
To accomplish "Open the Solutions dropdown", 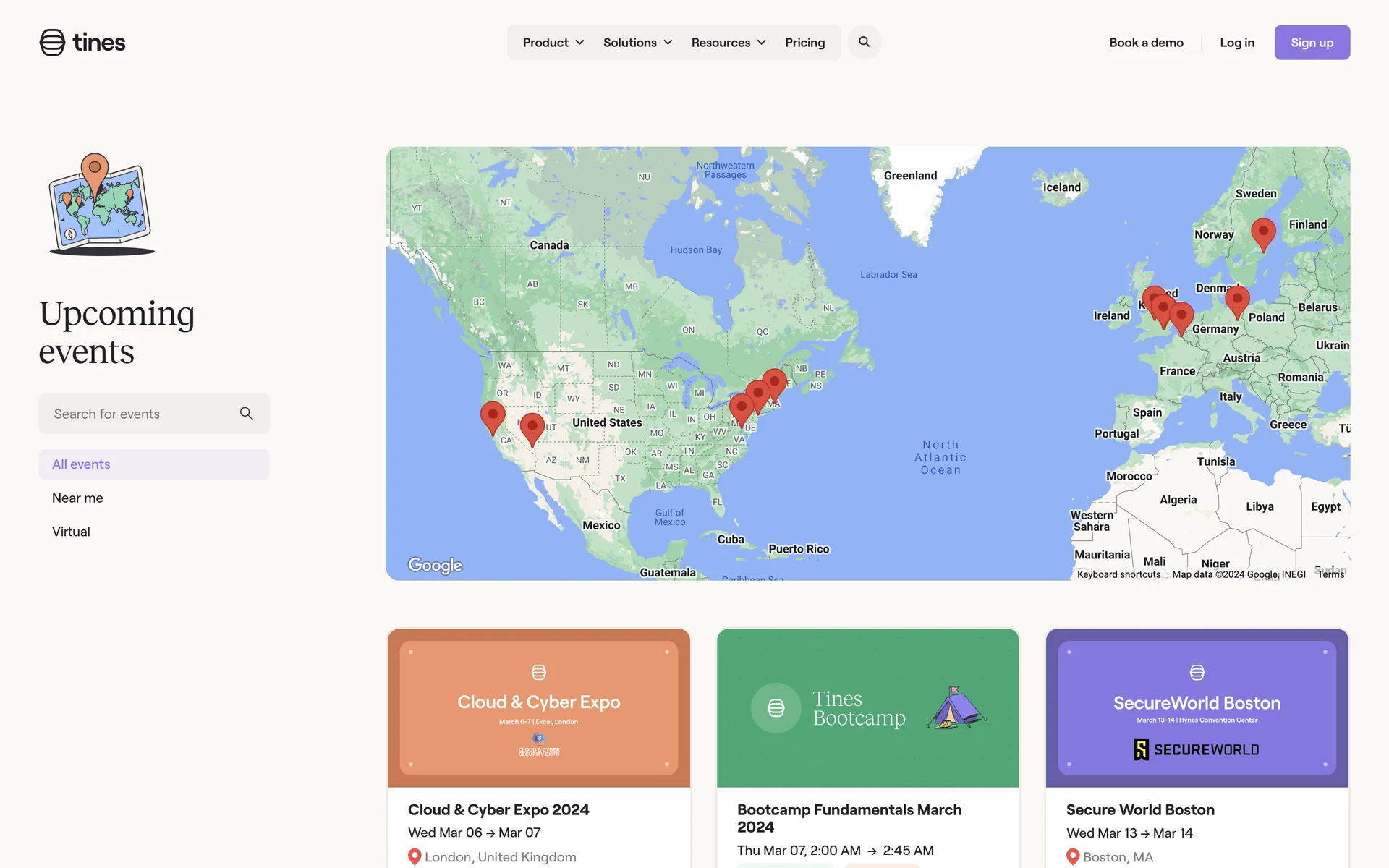I will 637,43.
